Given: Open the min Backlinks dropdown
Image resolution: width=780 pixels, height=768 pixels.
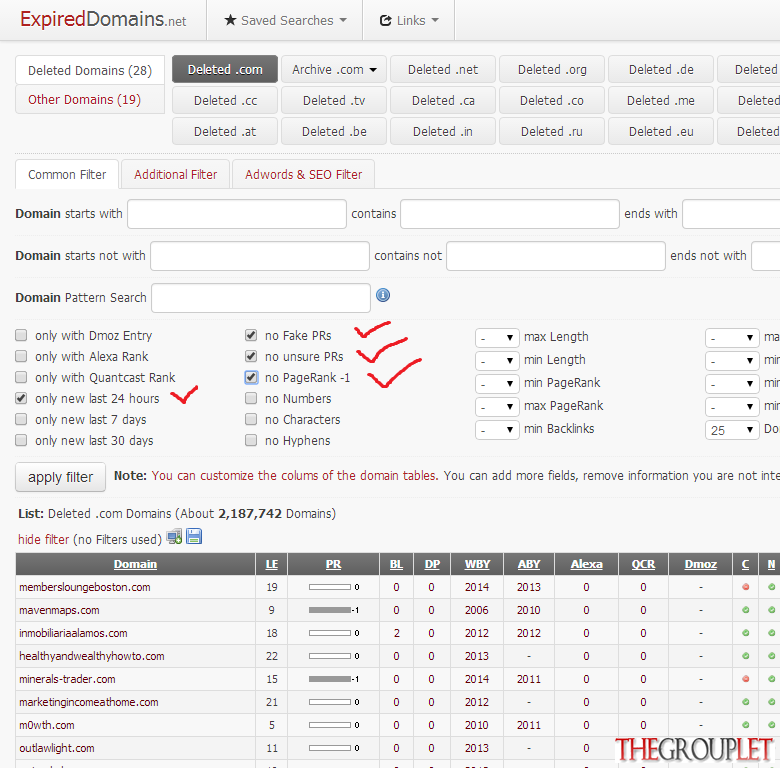Looking at the screenshot, I should pyautogui.click(x=497, y=430).
